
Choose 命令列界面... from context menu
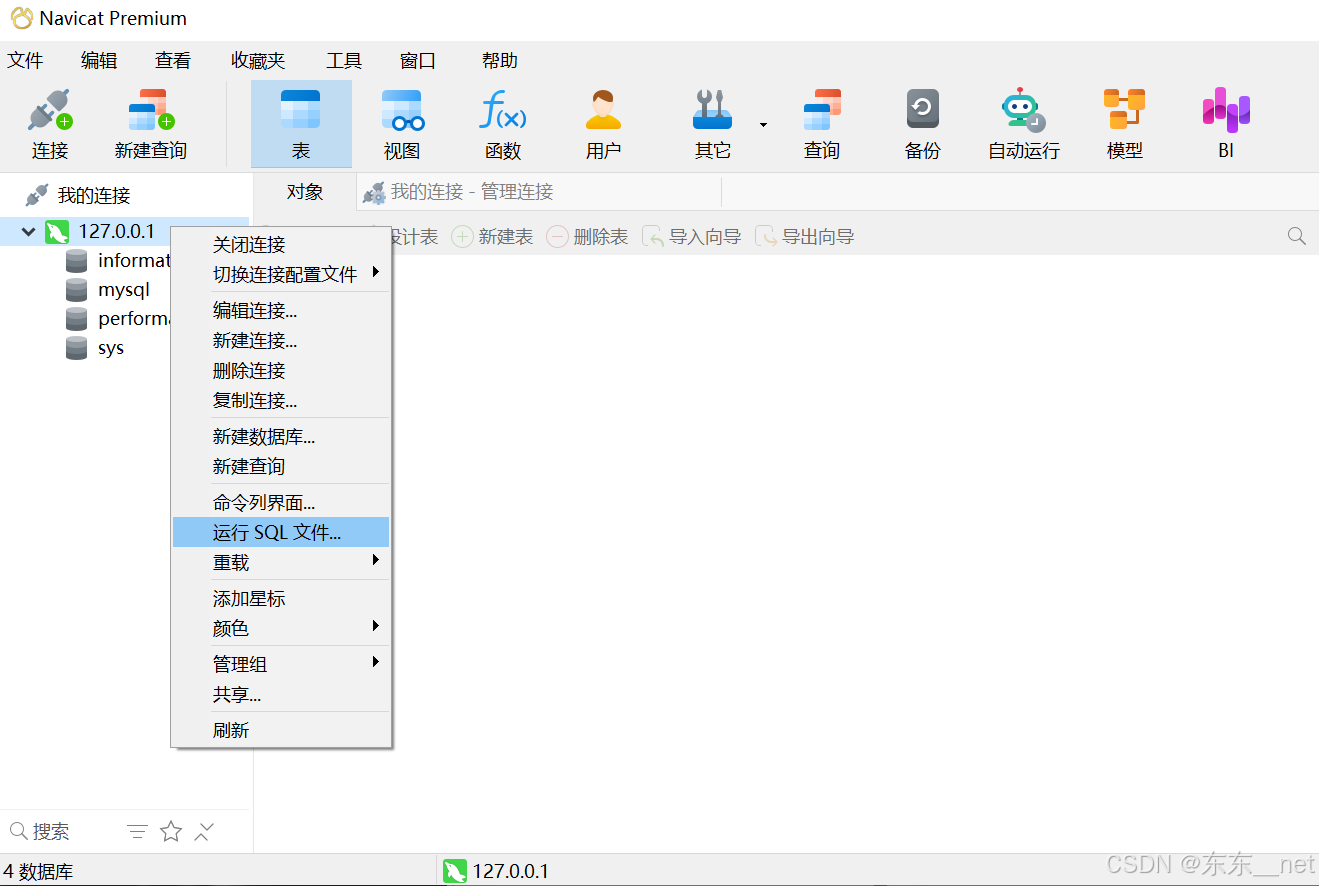pyautogui.click(x=281, y=503)
